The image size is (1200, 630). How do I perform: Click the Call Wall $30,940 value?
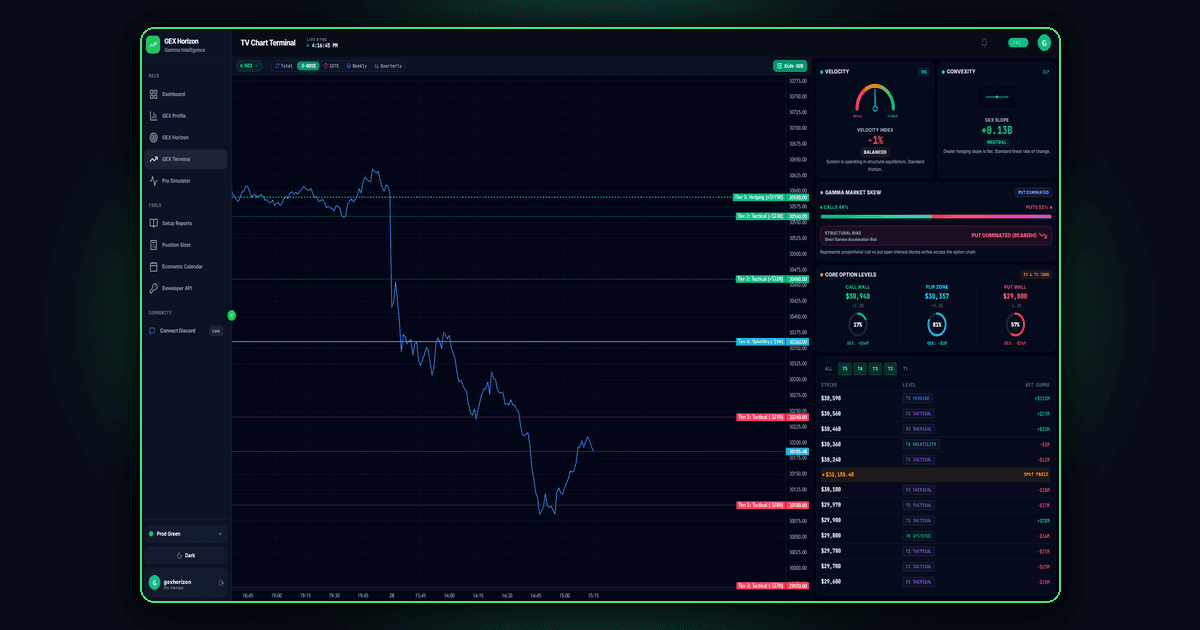858,296
